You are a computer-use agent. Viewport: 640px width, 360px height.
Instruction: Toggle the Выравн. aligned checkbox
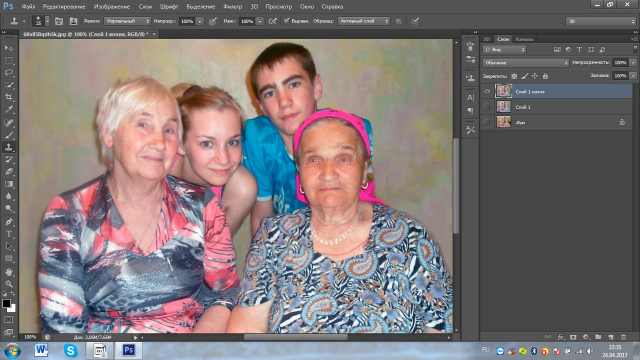(287, 21)
